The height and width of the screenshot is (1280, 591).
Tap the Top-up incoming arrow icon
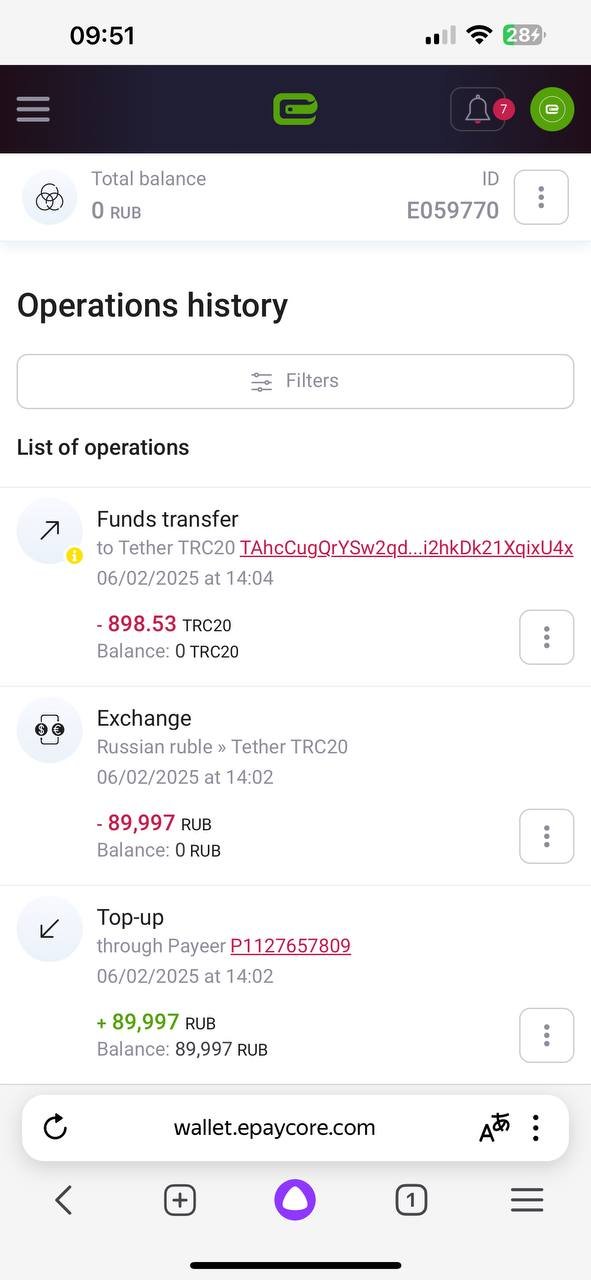50,929
